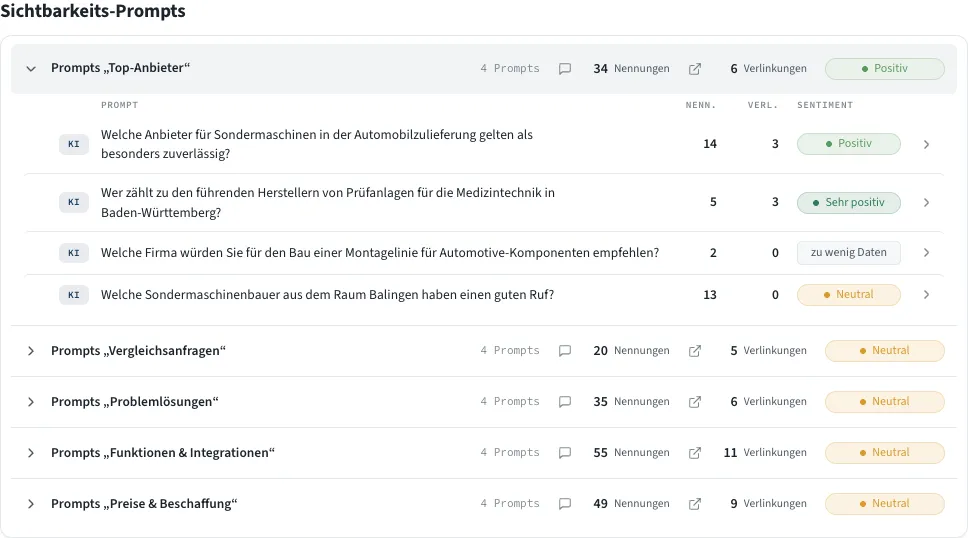Click "9 Verlinkungen" count
The width and height of the screenshot is (968, 538).
769,504
